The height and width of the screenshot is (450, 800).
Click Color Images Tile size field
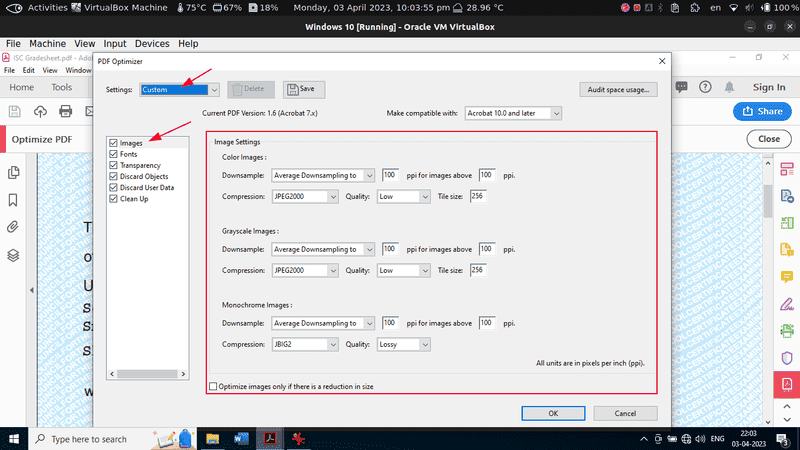pos(478,196)
